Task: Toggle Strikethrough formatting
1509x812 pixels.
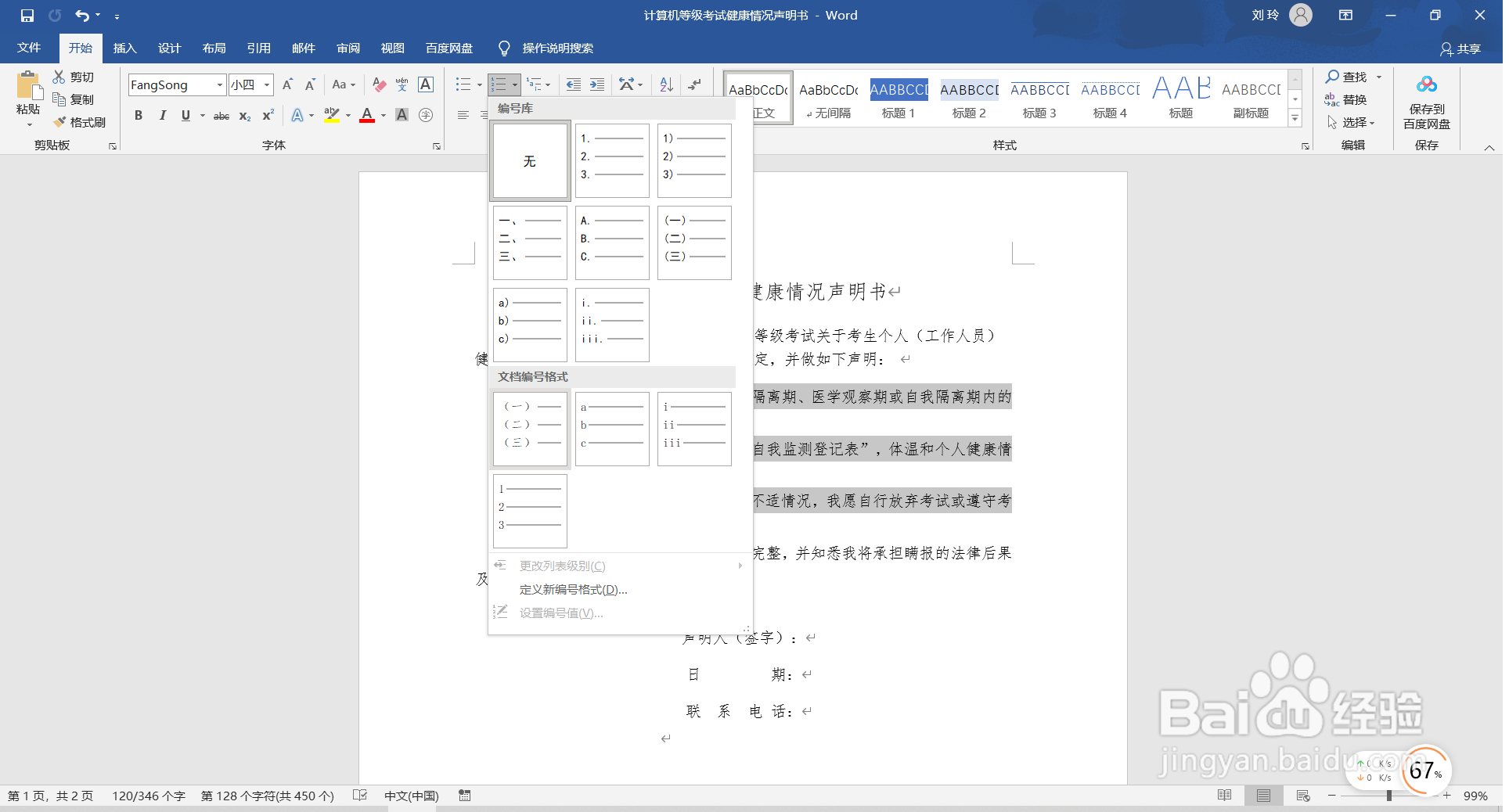Action: coord(221,115)
